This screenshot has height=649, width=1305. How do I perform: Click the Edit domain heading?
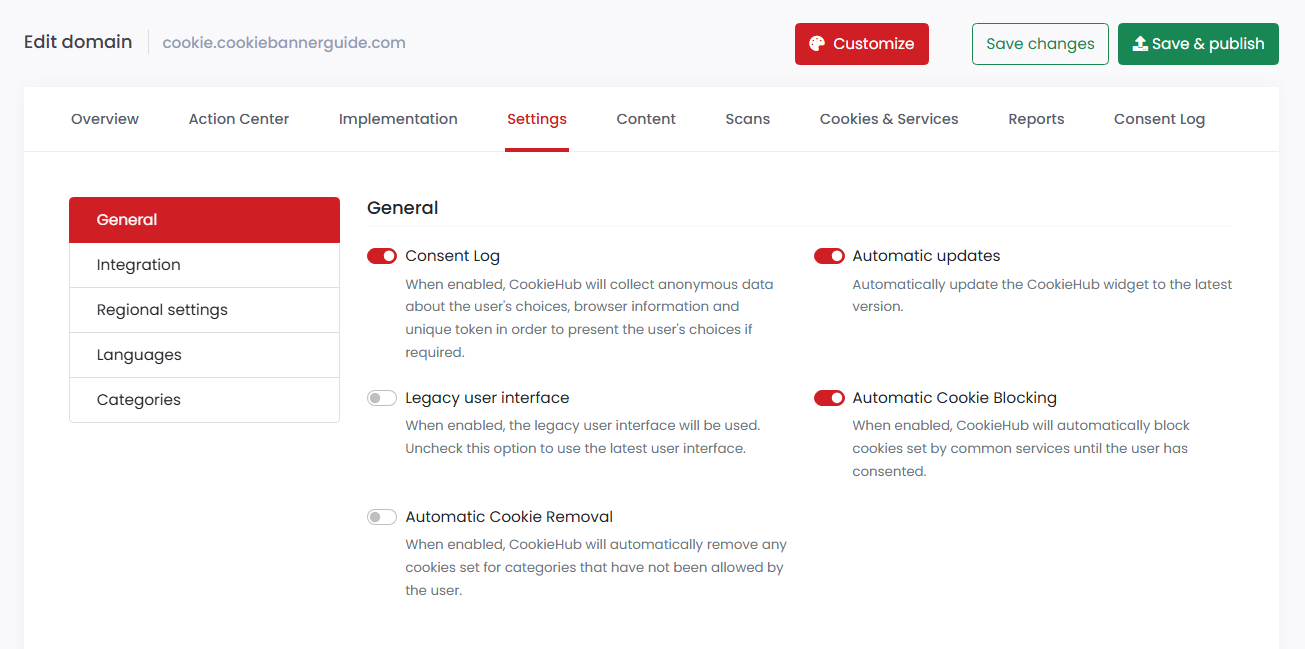click(x=78, y=42)
